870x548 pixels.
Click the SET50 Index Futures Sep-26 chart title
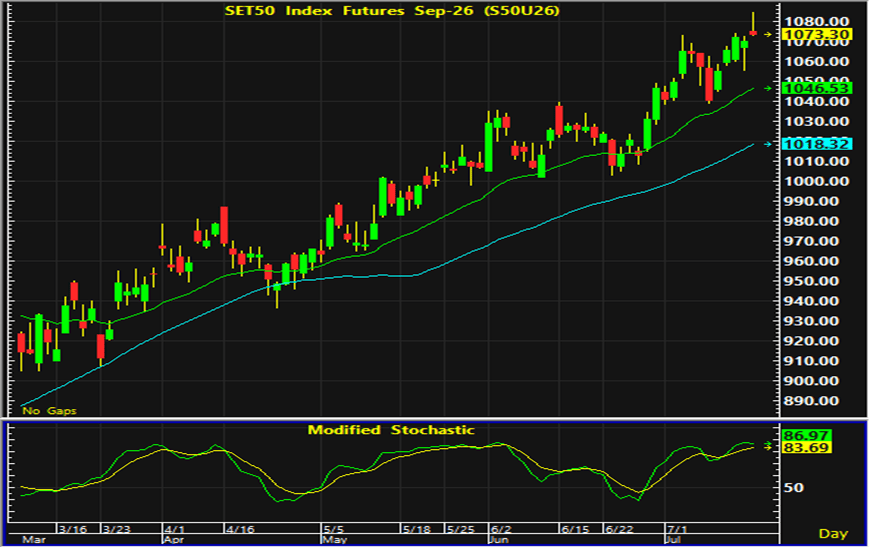392,11
